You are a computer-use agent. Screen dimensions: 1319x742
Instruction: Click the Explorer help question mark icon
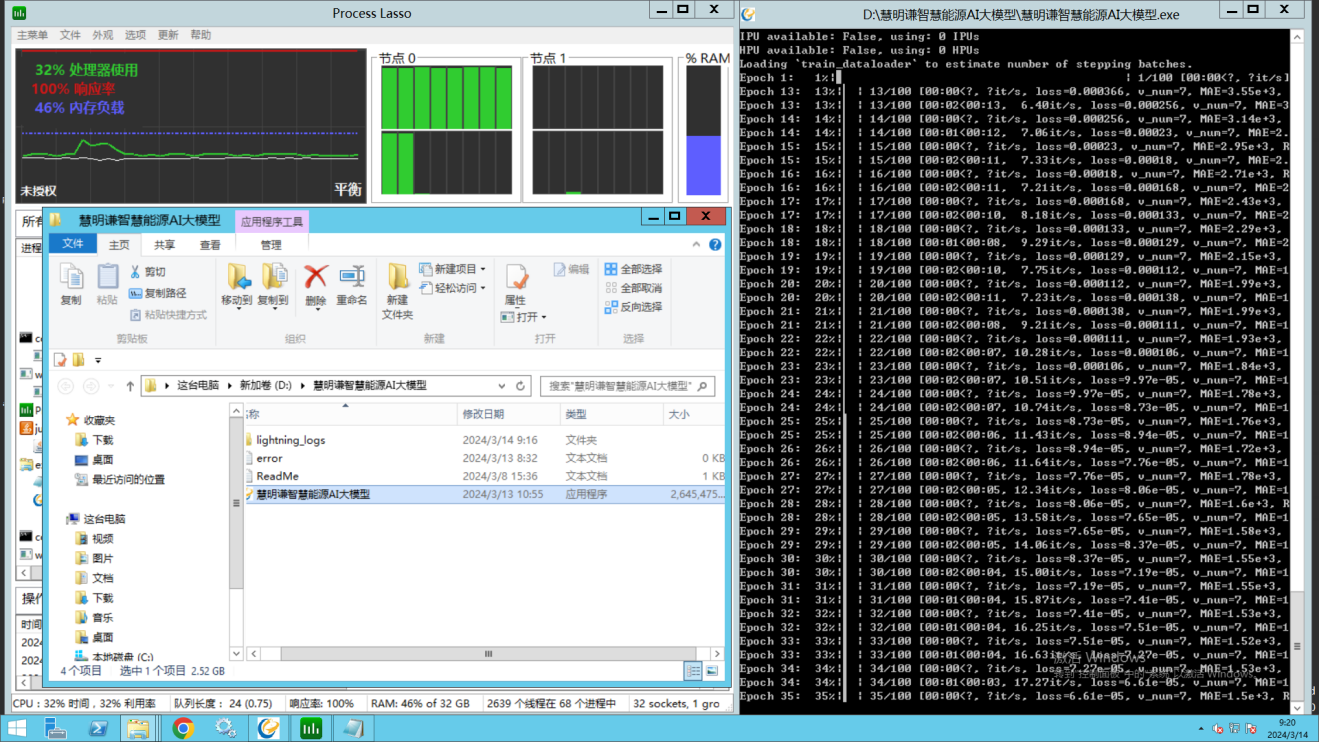[715, 245]
